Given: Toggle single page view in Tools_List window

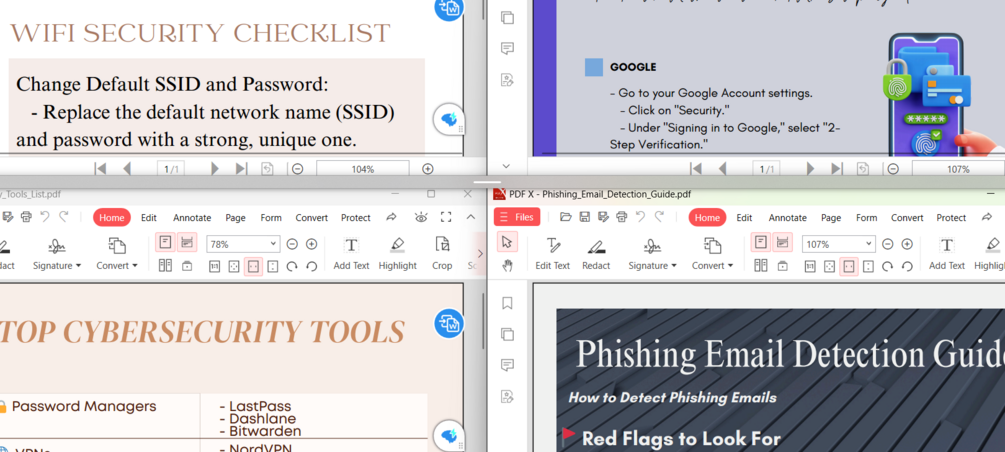Looking at the screenshot, I should (165, 242).
